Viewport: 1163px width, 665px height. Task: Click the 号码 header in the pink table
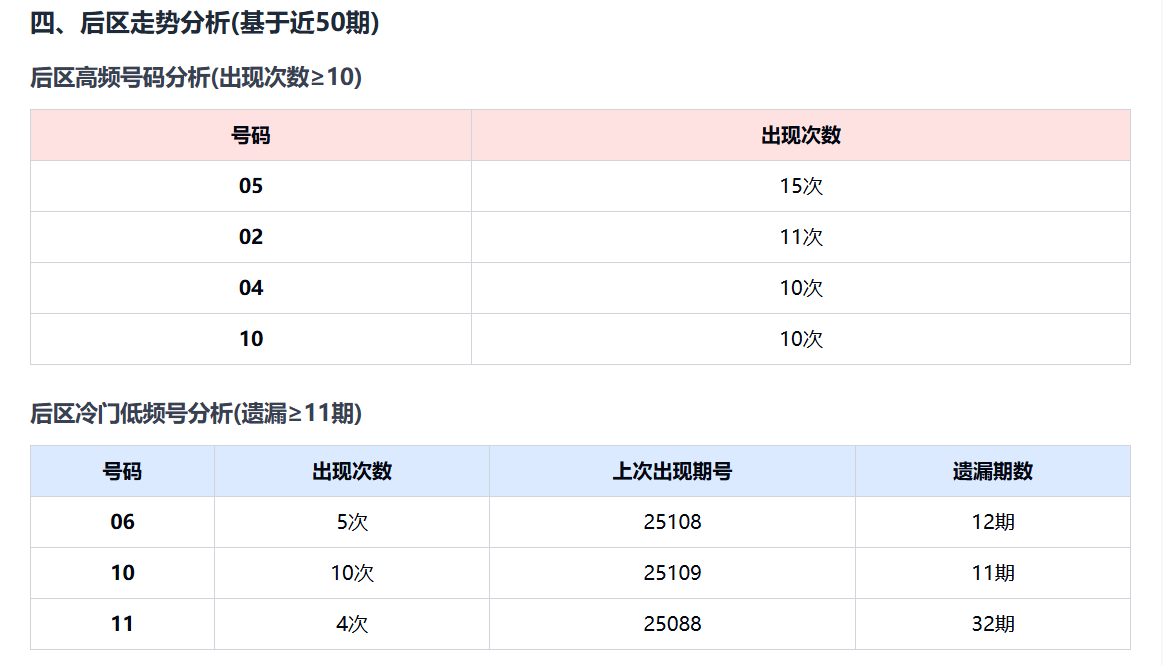pyautogui.click(x=251, y=136)
